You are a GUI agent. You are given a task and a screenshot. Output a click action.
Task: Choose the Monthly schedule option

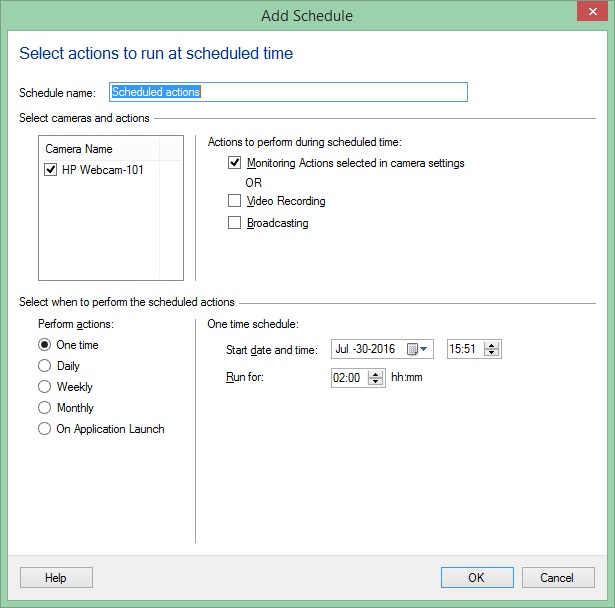click(44, 408)
